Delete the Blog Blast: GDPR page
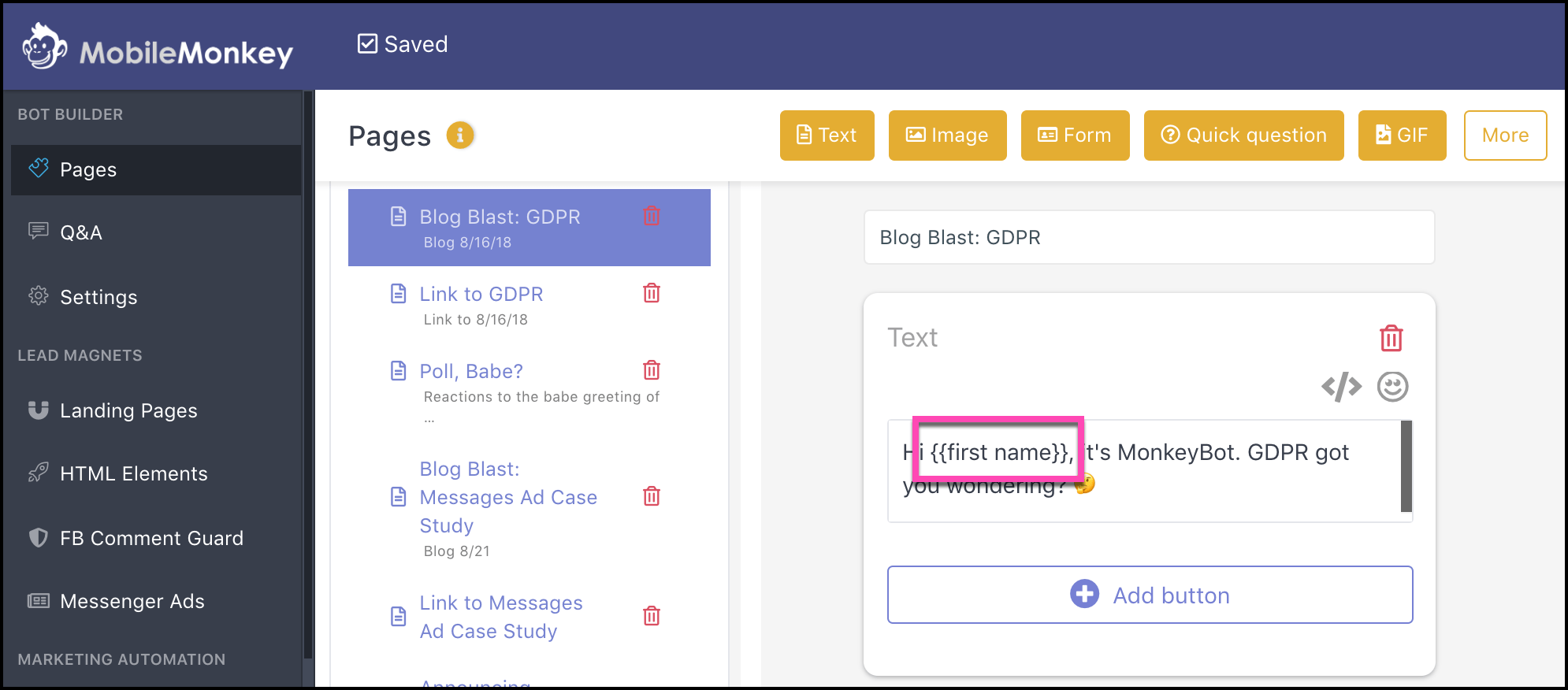1568x690 pixels. click(x=651, y=216)
